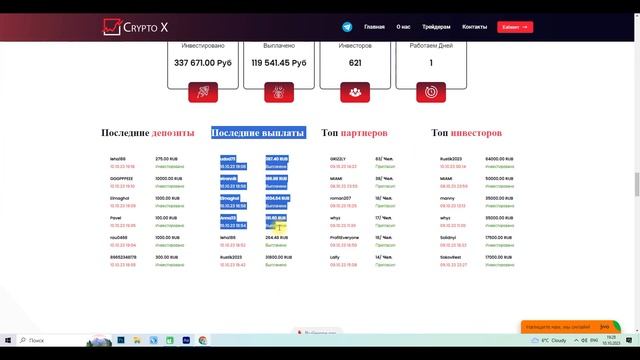The image size is (640, 360).
Task: Open the Контакты menu item
Action: coord(474,27)
